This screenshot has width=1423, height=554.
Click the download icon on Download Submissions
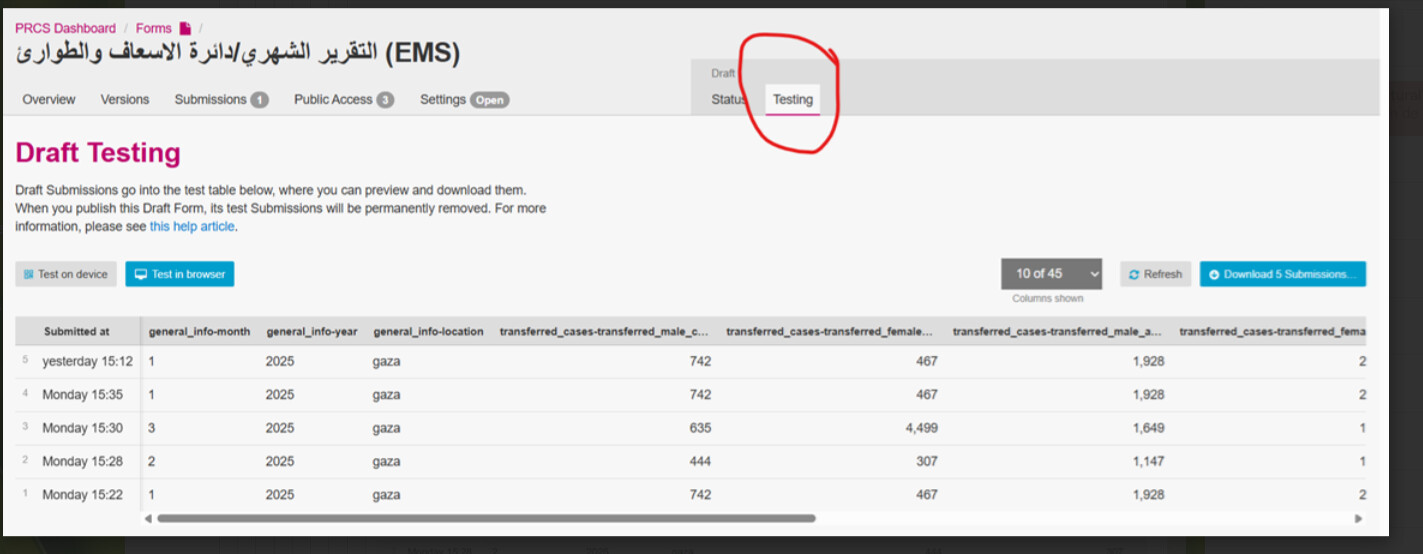[x=1214, y=274]
